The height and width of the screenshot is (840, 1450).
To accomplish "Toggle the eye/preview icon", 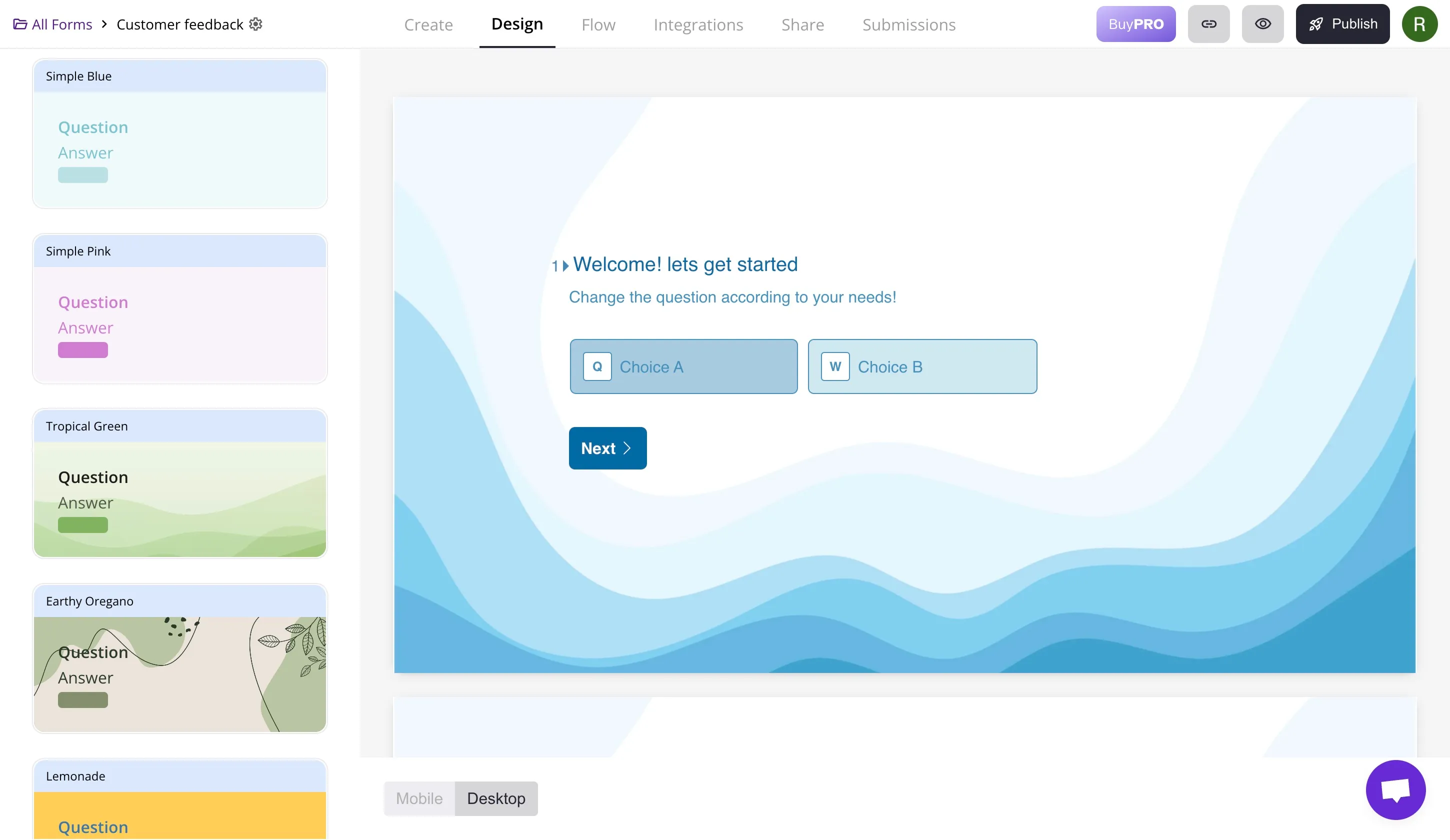I will [1262, 24].
